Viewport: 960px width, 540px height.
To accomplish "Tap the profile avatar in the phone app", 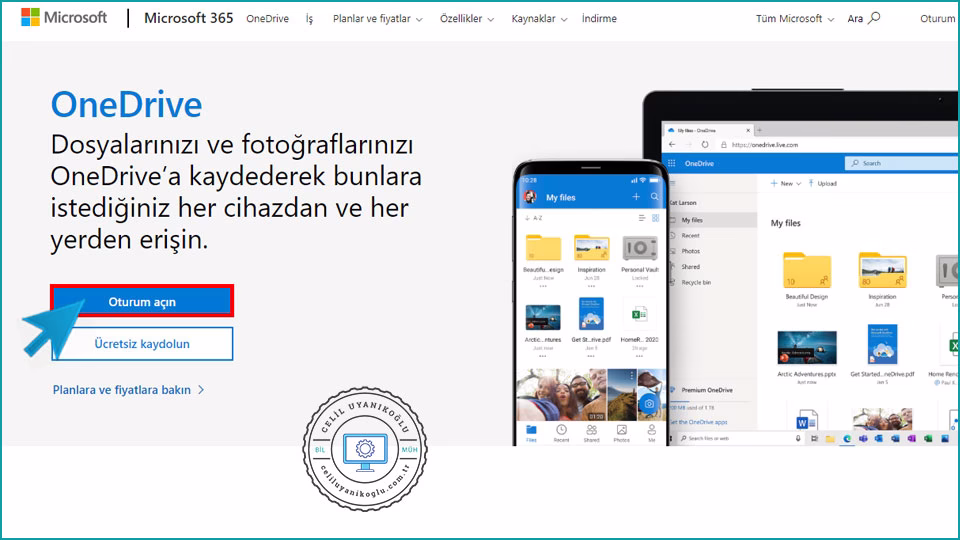I will tap(530, 197).
